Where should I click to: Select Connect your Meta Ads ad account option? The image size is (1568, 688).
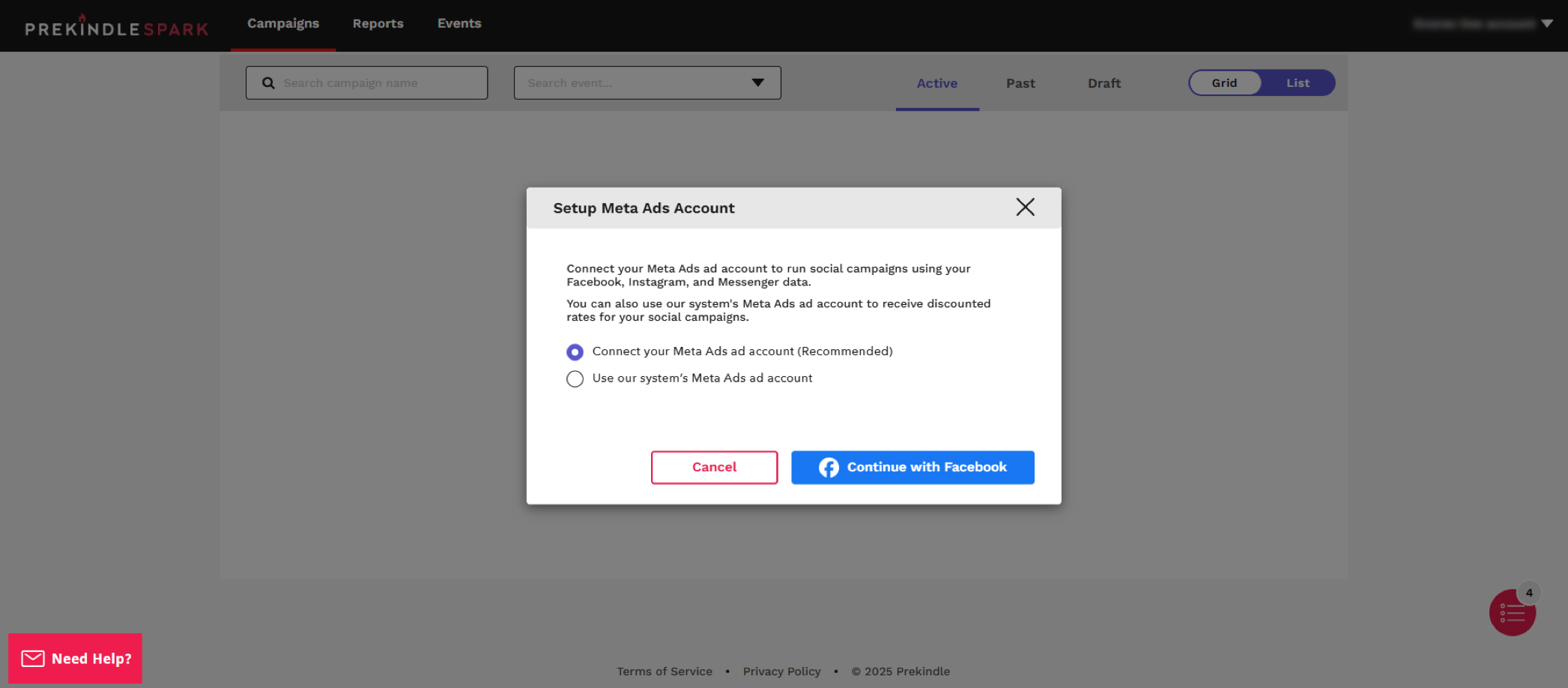coord(575,352)
